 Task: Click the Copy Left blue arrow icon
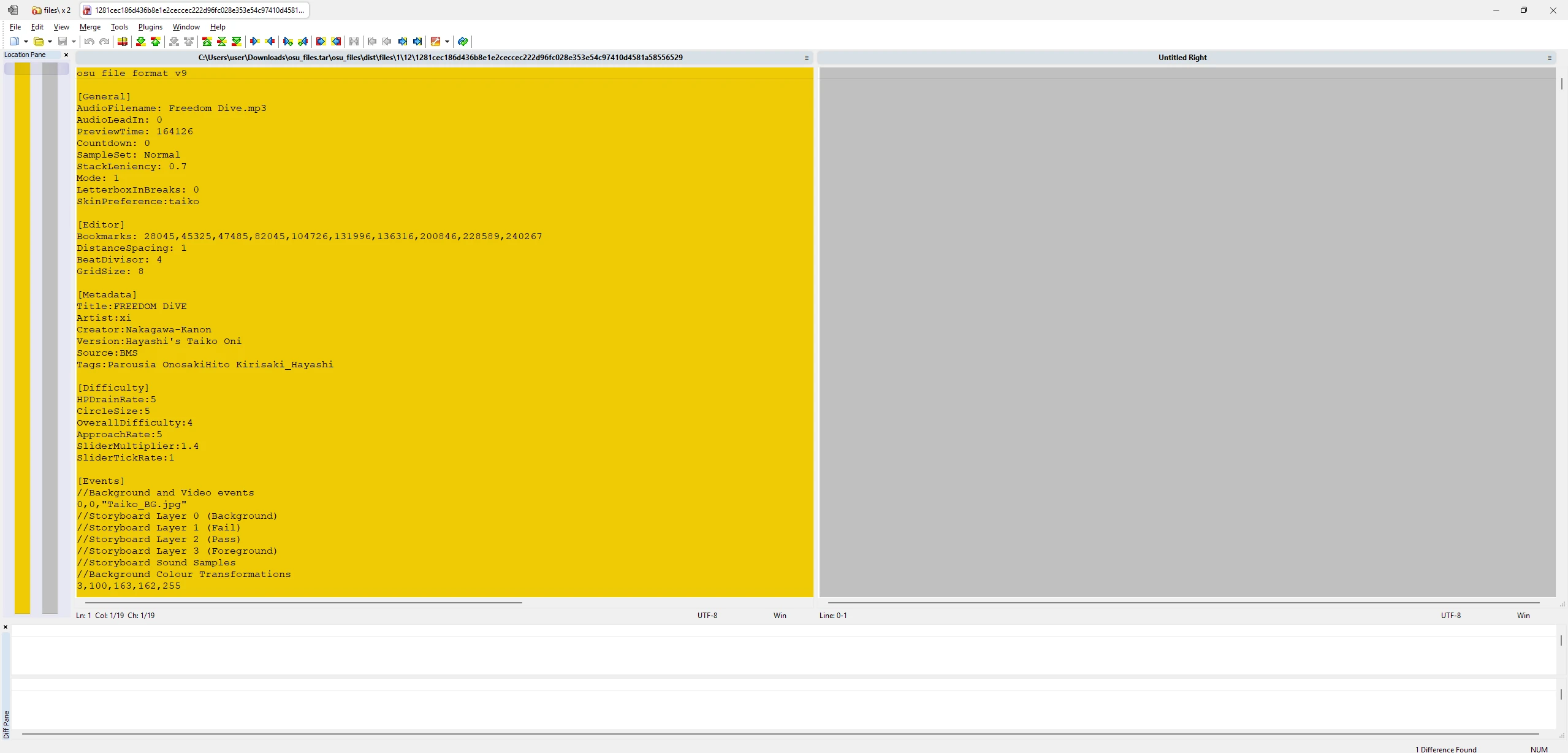(x=270, y=42)
